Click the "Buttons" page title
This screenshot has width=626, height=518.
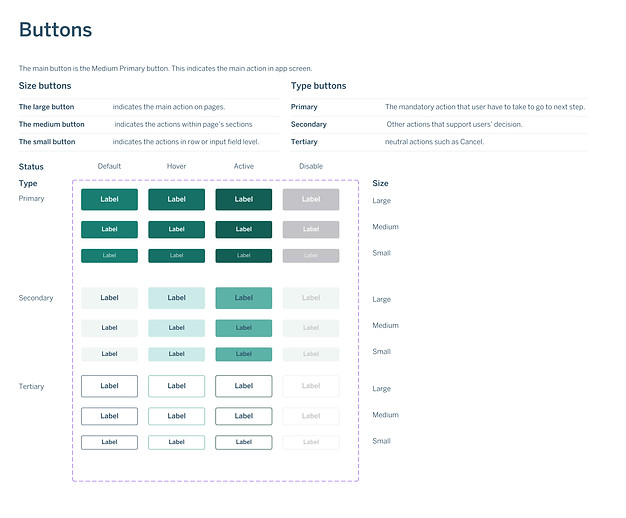click(x=55, y=30)
